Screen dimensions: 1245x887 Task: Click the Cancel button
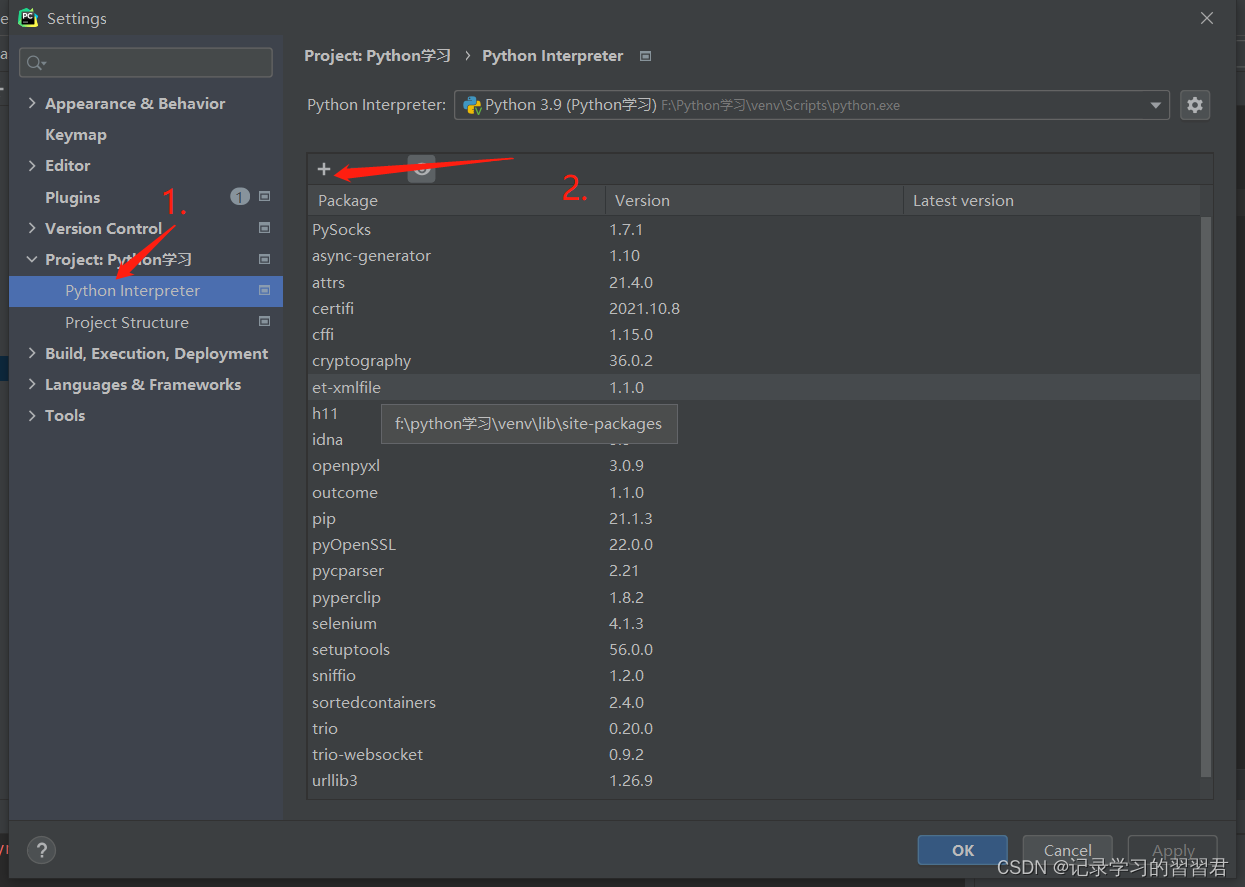tap(1067, 850)
